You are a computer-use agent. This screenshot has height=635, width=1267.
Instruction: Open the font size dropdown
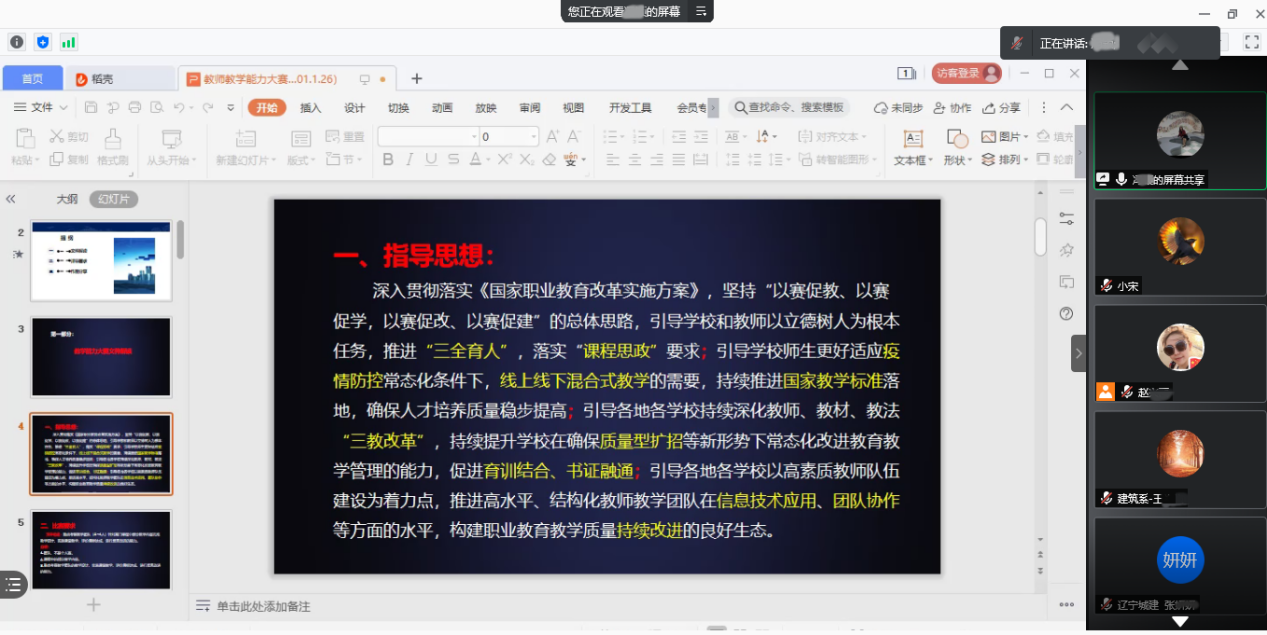coord(533,137)
